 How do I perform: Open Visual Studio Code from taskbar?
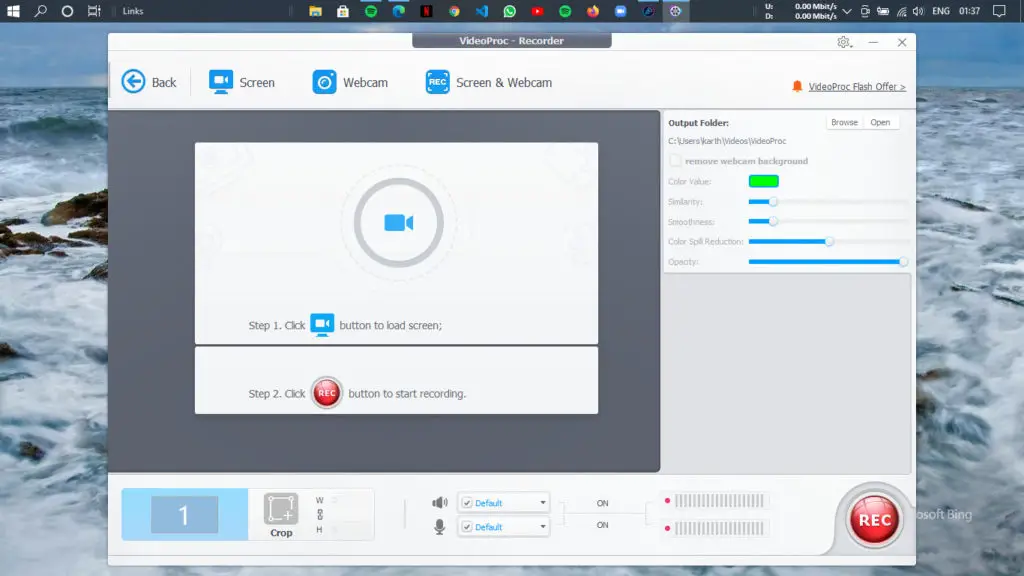482,11
